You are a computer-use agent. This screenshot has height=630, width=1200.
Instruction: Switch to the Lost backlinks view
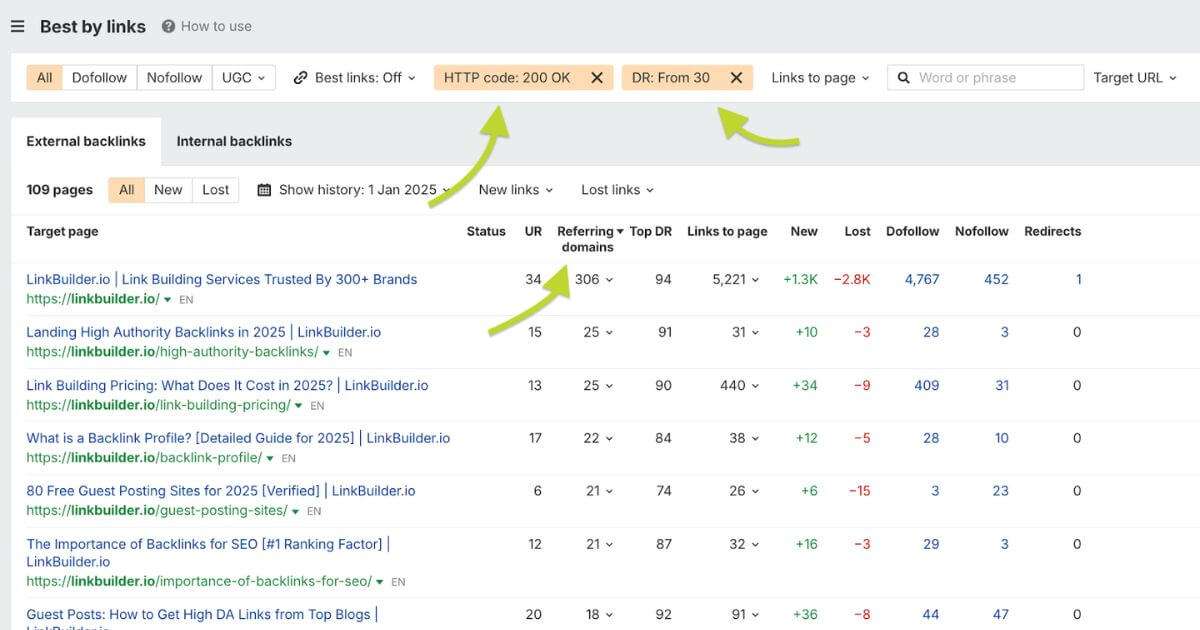pos(215,189)
